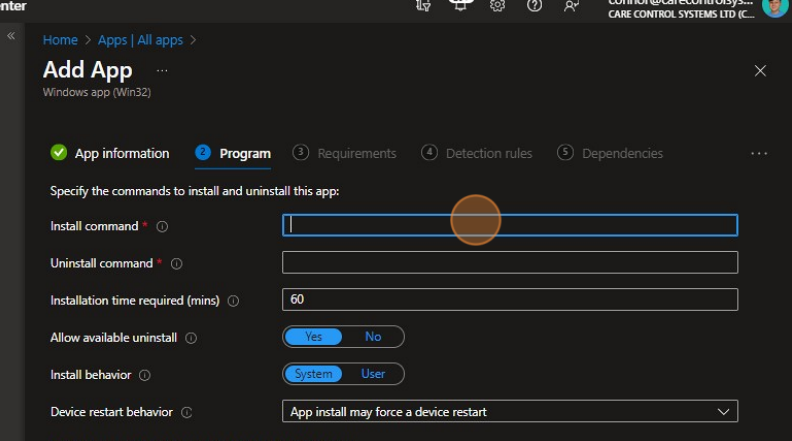Click info icon beside Installation time required

233,301
